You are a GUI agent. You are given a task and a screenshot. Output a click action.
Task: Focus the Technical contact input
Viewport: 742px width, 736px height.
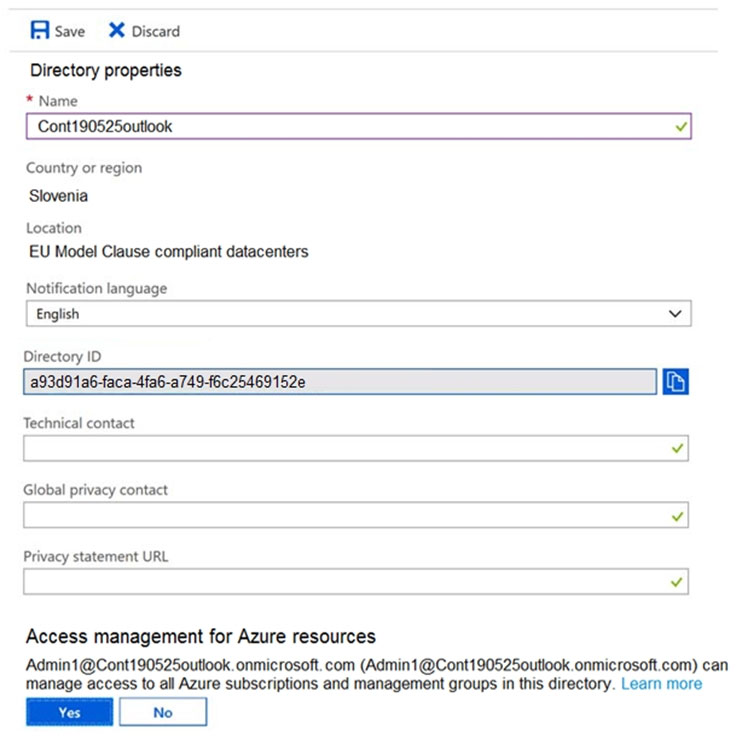(340, 449)
